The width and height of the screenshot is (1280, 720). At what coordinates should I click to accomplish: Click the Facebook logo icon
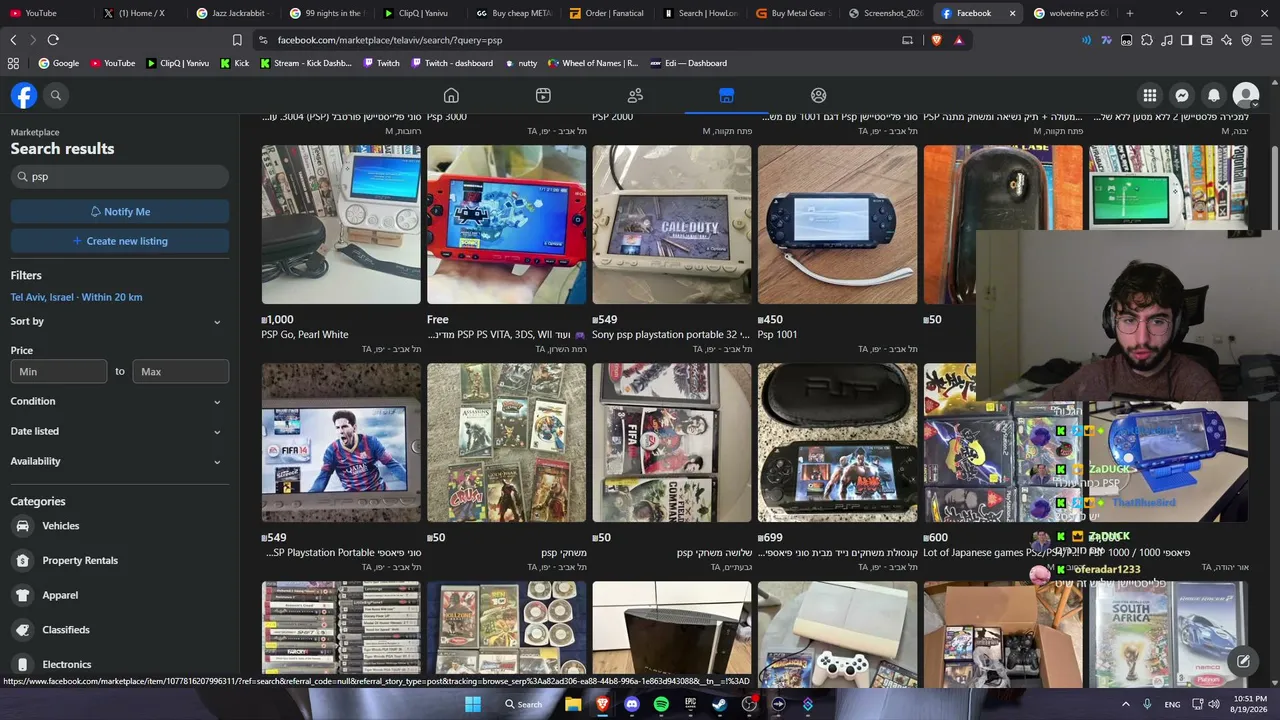tap(24, 95)
